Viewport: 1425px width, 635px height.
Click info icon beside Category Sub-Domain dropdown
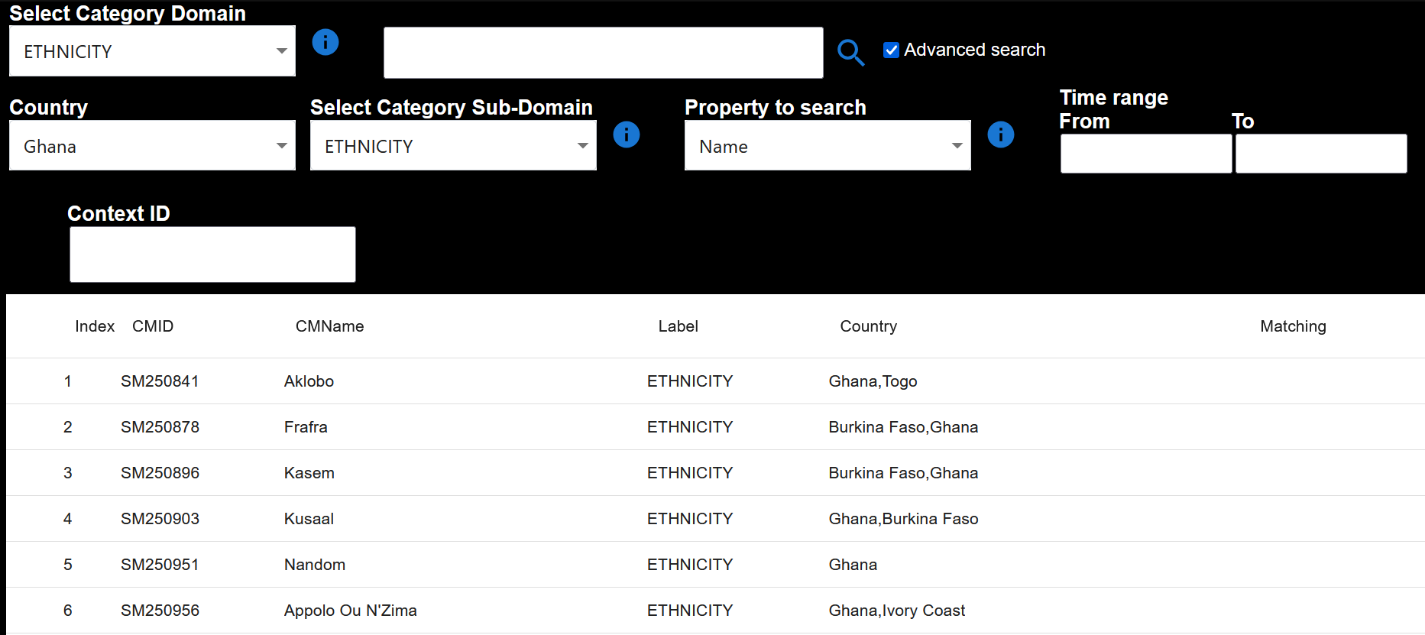tap(626, 135)
